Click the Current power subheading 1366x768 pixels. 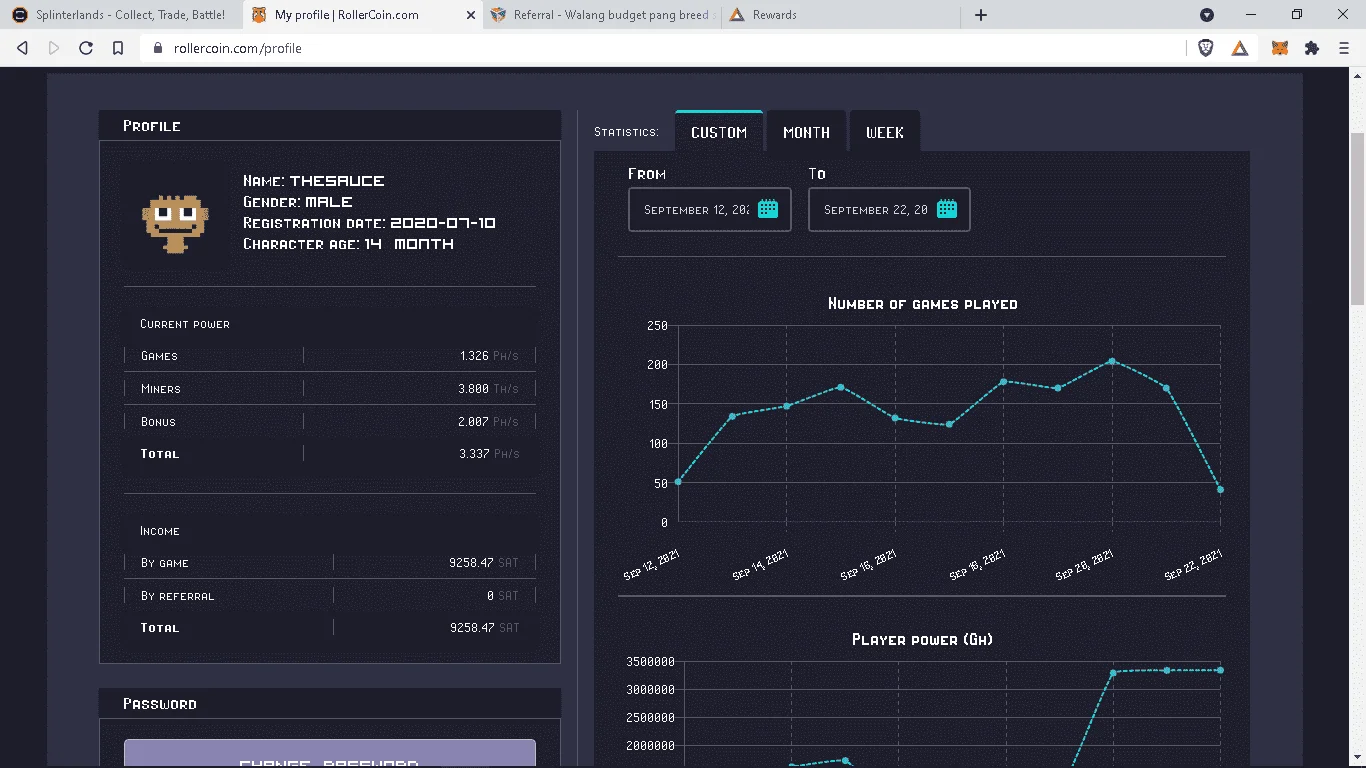tap(185, 324)
